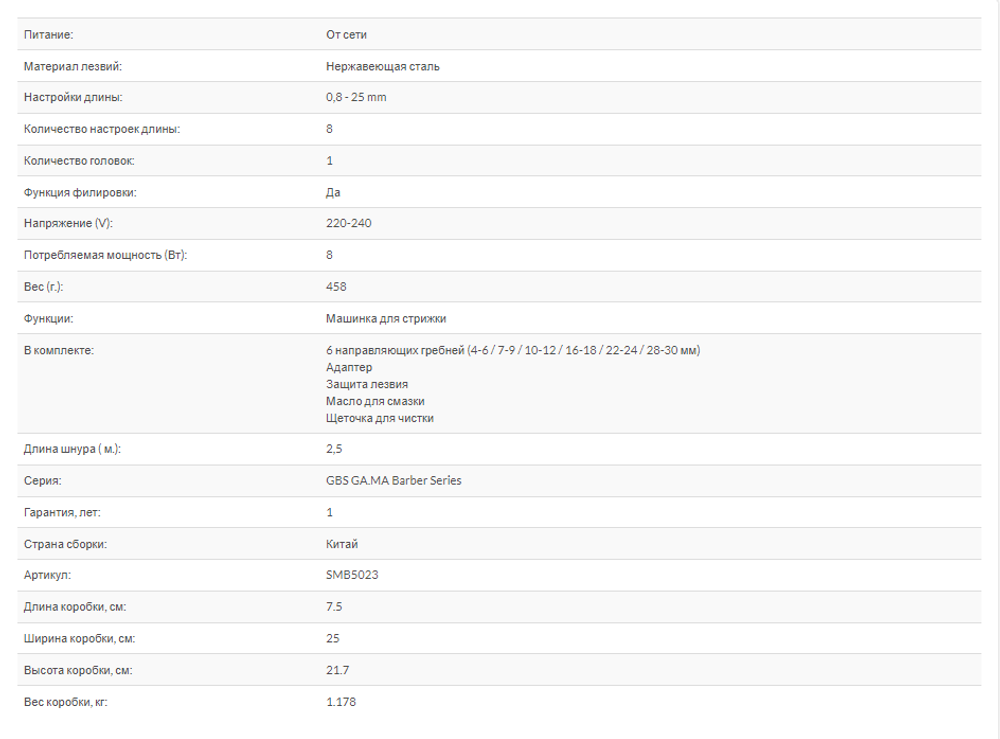Click the '0,8 - 25 mm' length value
Viewport: 1000px width, 739px height.
pyautogui.click(x=355, y=98)
